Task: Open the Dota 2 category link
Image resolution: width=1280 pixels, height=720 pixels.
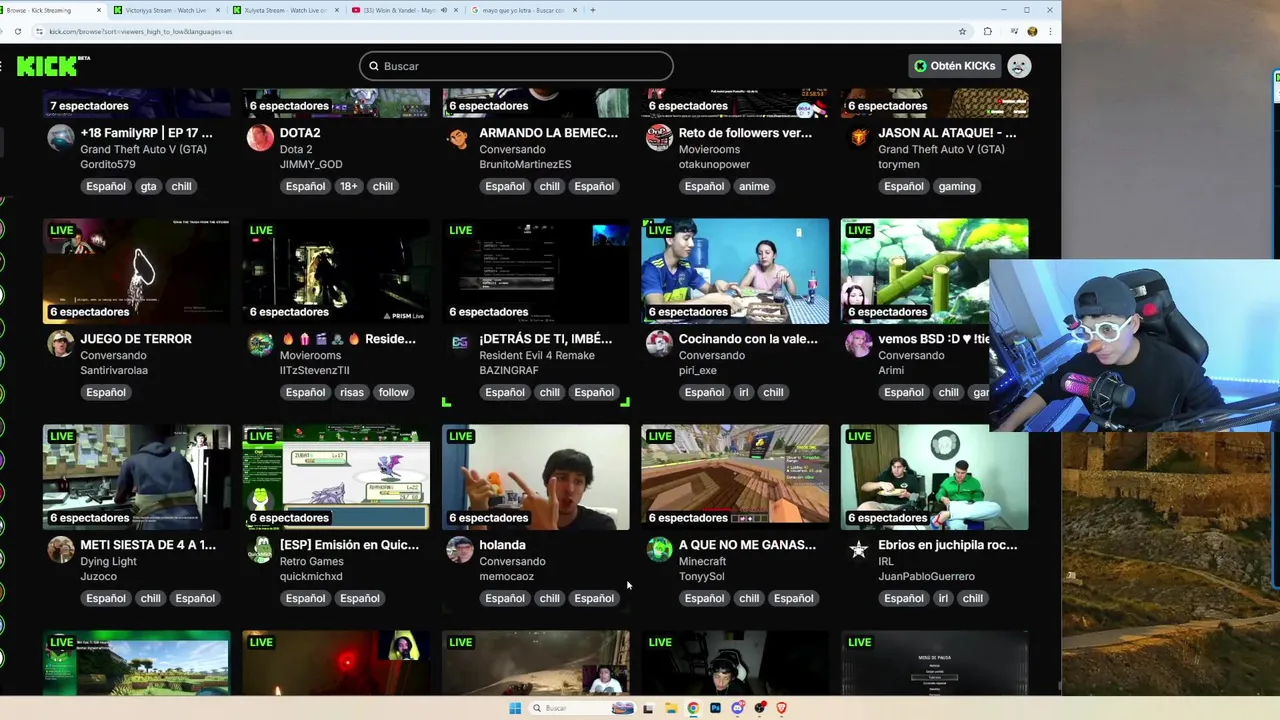Action: (295, 149)
